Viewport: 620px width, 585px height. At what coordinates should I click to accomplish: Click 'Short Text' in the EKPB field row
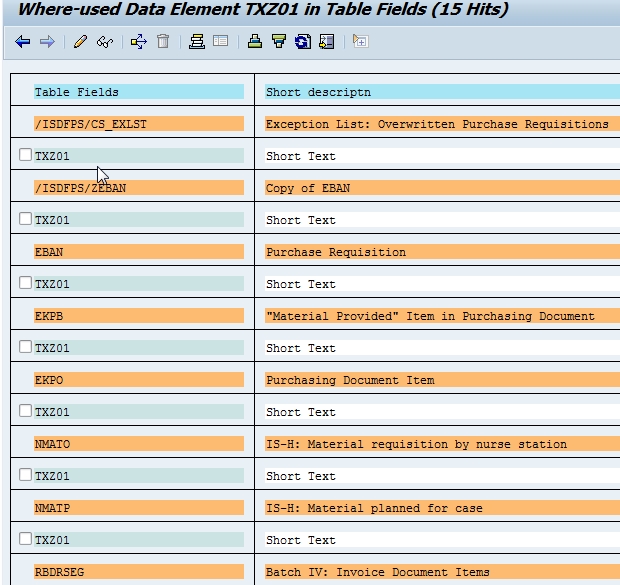click(x=301, y=348)
